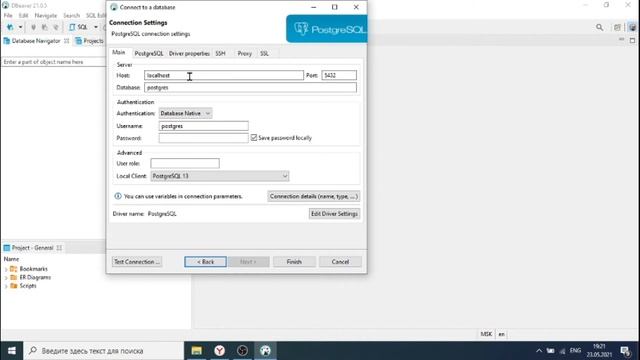The width and height of the screenshot is (640, 360).
Task: Click the minimize editor area icon
Action: [x=621, y=40]
